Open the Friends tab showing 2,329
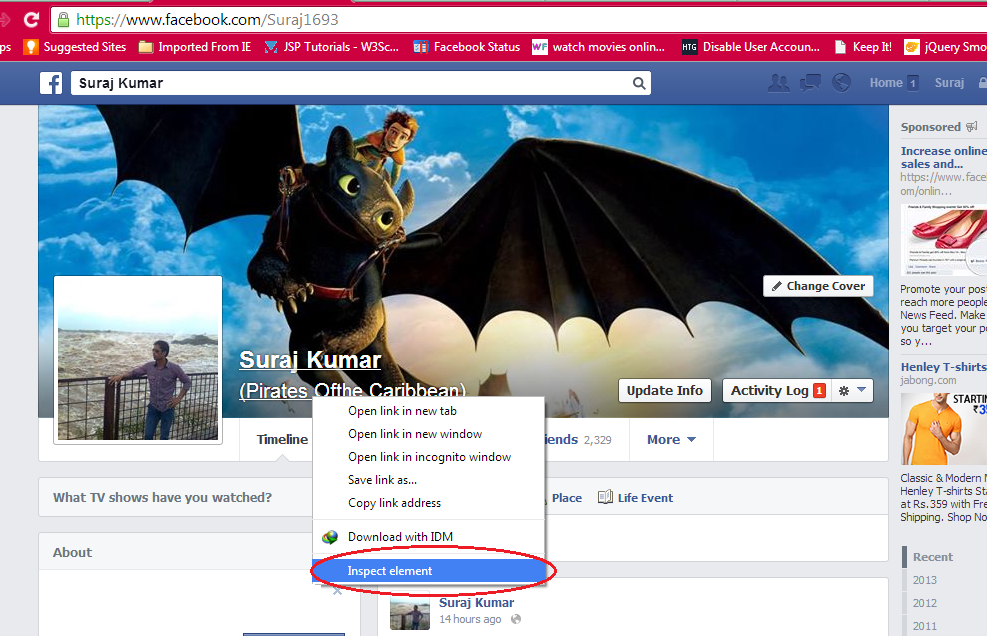This screenshot has width=987, height=636. [577, 440]
